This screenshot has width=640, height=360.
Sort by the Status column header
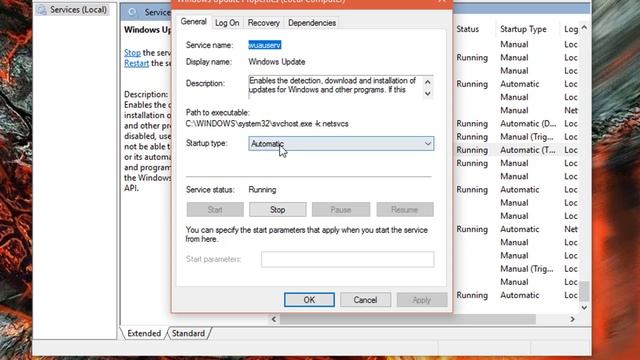[x=467, y=29]
